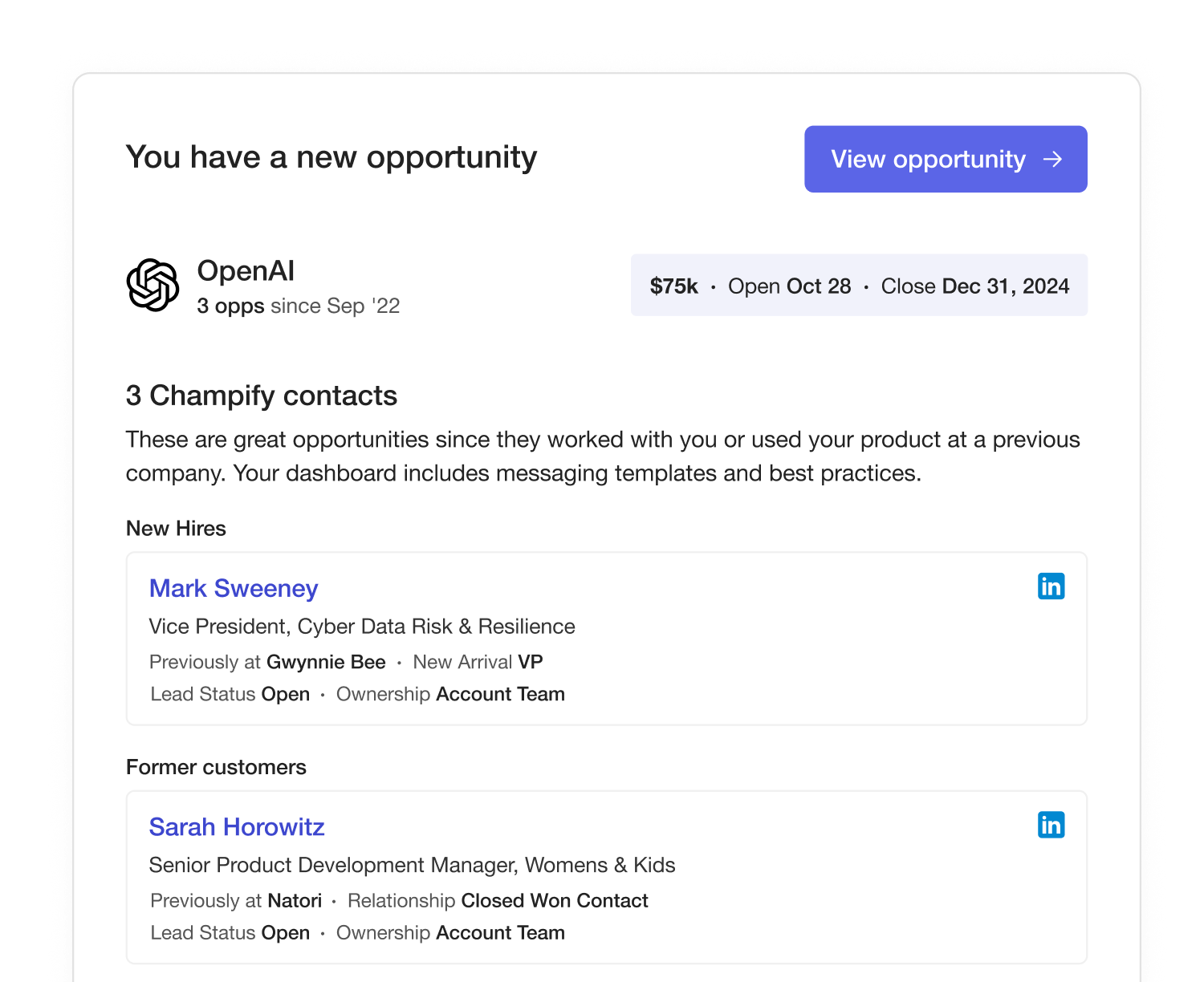This screenshot has width=1204, height=982.
Task: Click the Close Dec 31, 2024 date
Action: (x=974, y=286)
